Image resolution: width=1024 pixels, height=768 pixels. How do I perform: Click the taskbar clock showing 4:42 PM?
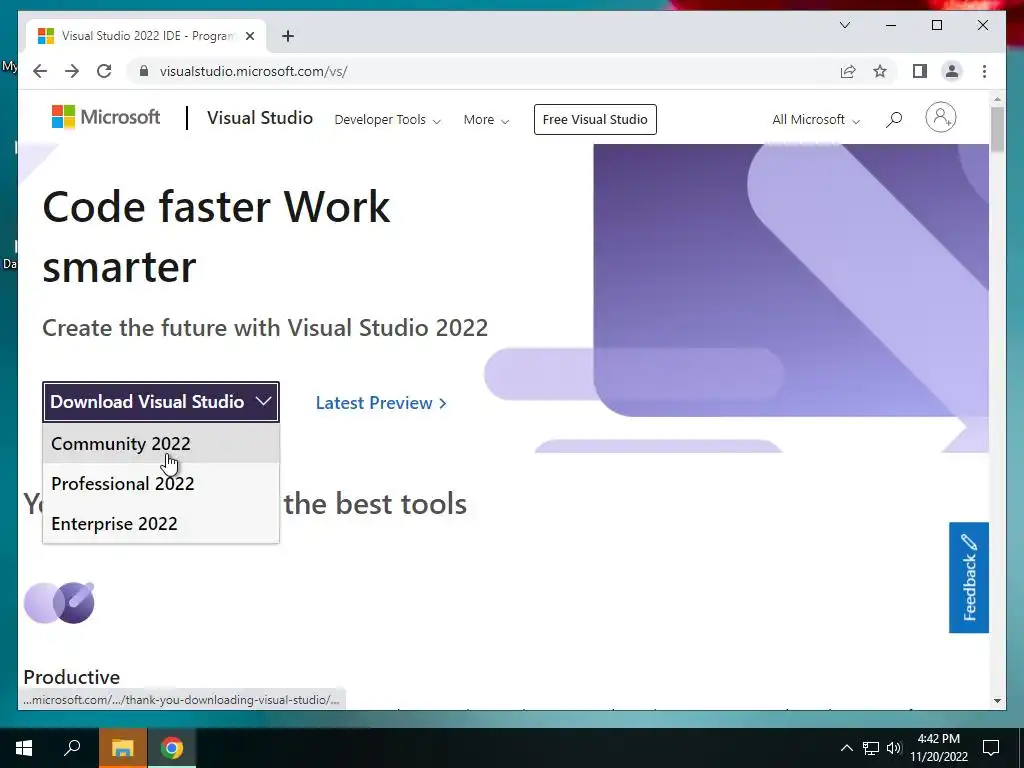point(938,748)
